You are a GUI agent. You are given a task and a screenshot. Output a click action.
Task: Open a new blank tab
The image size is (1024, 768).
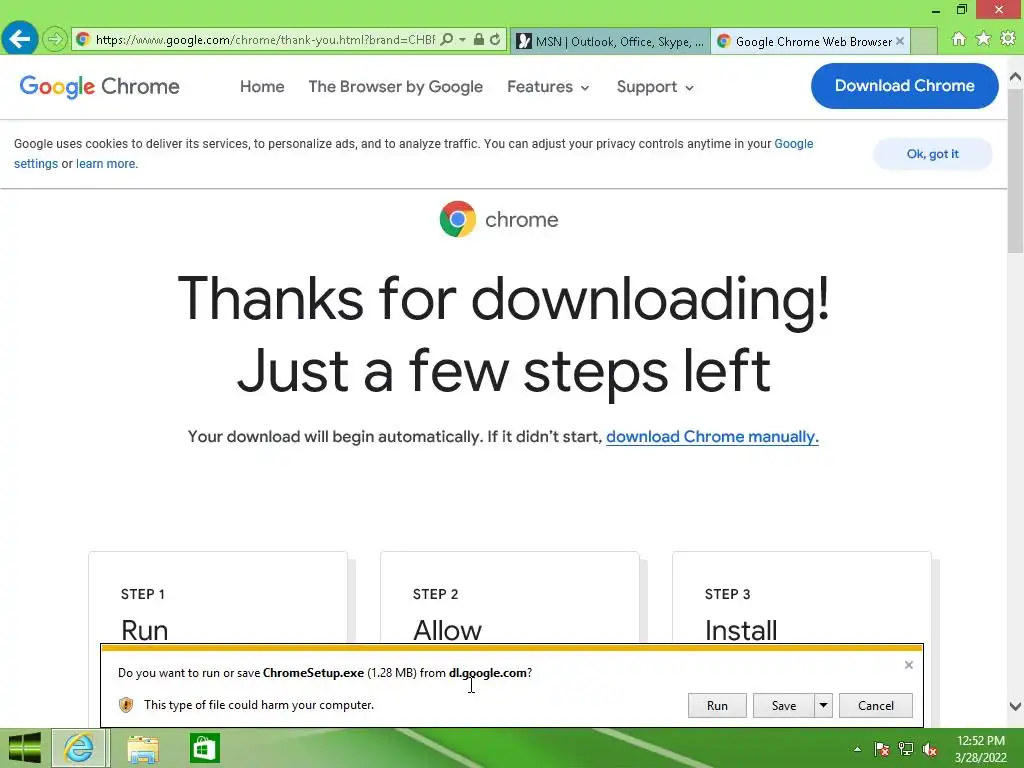pos(924,41)
